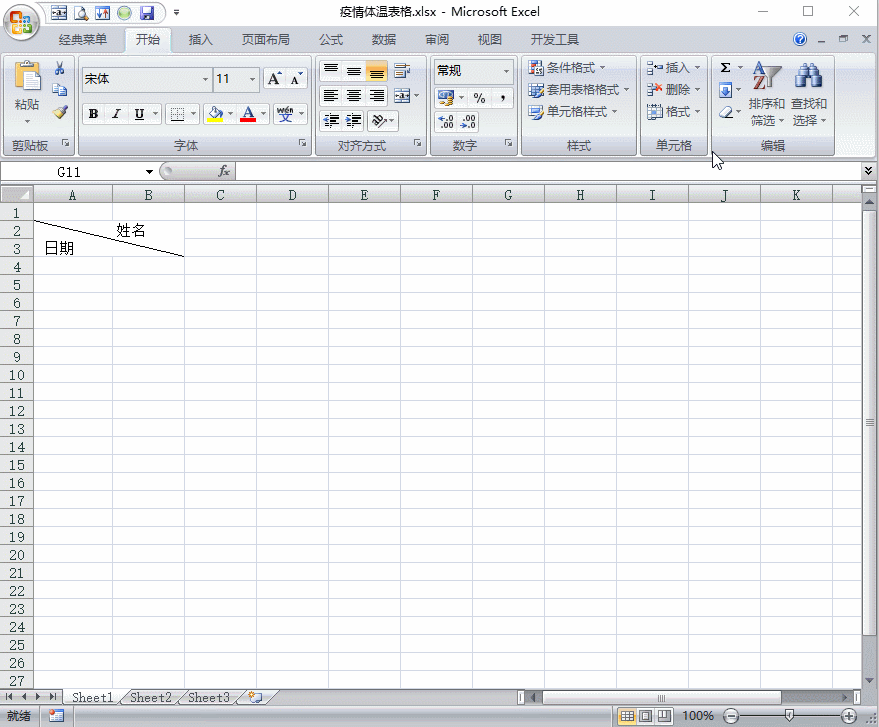Apply comma style number format
This screenshot has height=727, width=879.
click(503, 98)
